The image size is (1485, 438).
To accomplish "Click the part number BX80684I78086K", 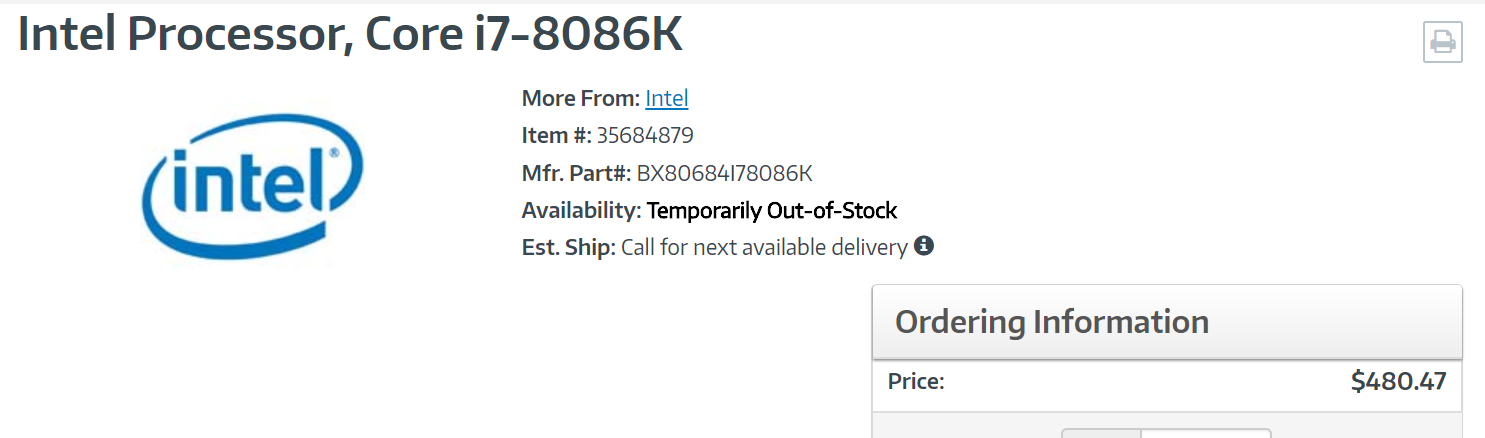I will [x=725, y=173].
